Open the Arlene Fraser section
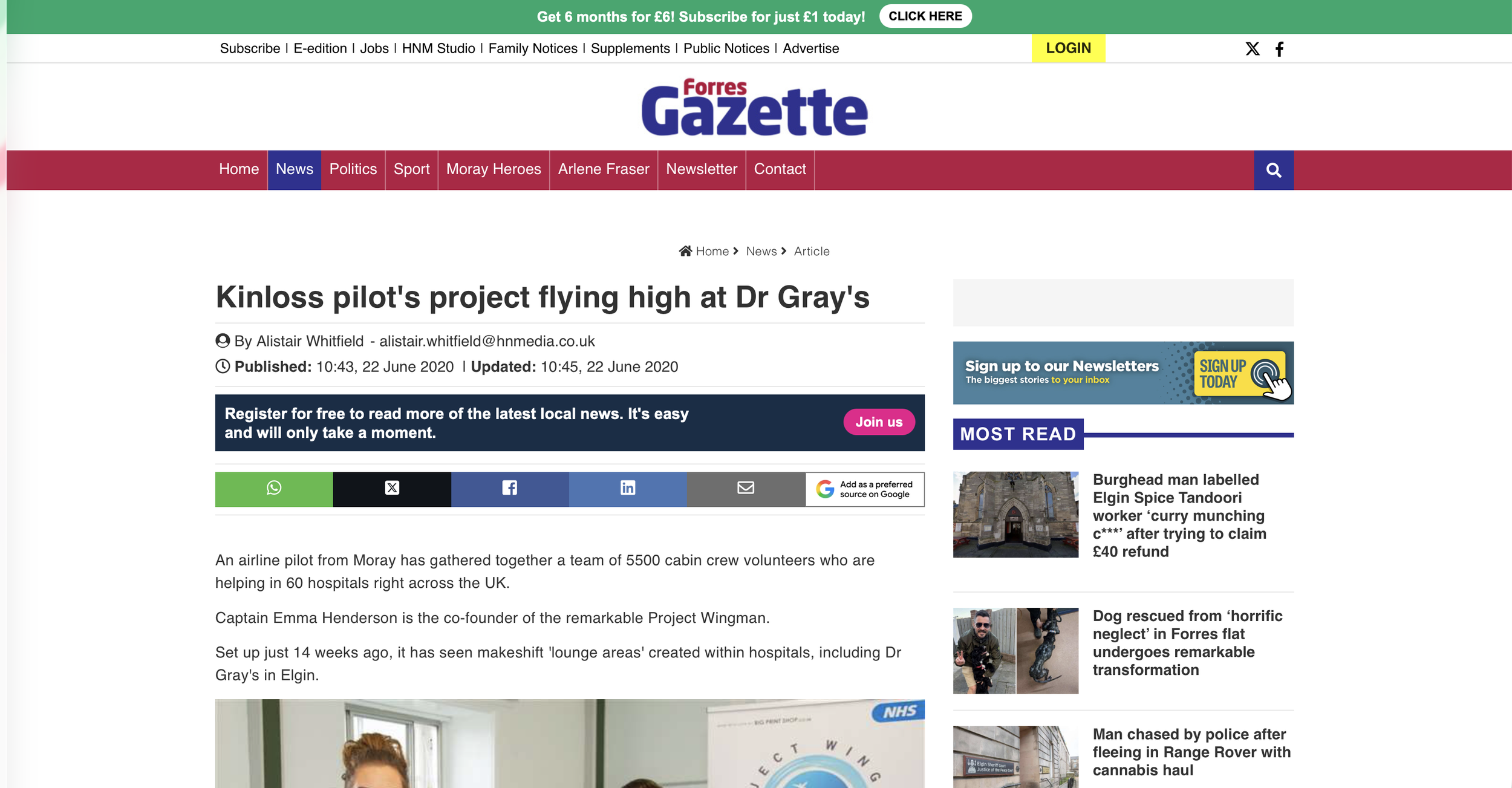Screen dimensions: 1512x788 (604, 169)
